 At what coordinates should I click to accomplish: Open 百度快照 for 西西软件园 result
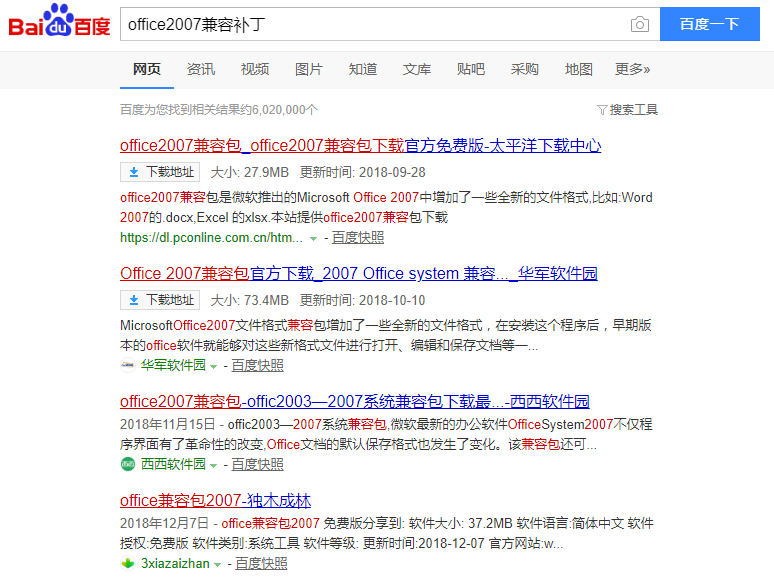258,465
